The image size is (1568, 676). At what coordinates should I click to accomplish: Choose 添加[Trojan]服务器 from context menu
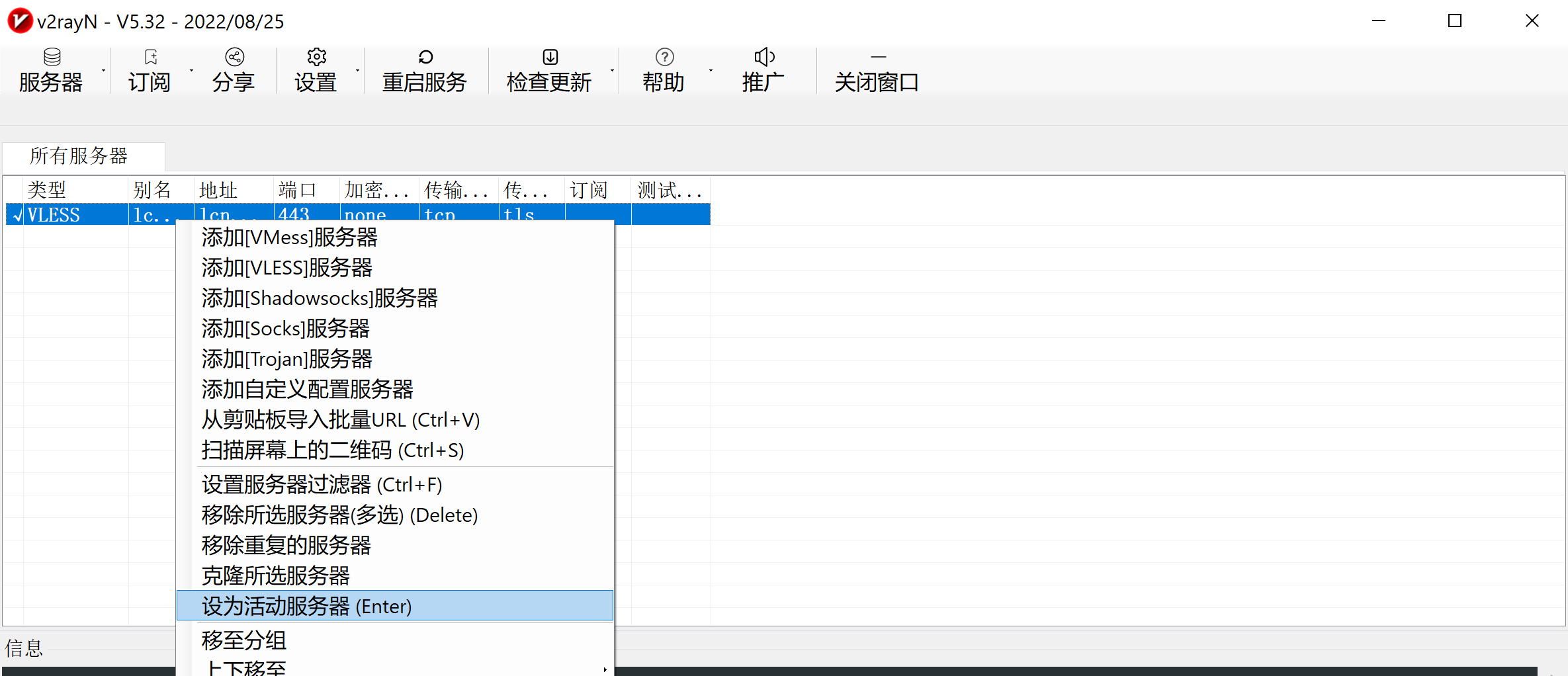[x=395, y=359]
